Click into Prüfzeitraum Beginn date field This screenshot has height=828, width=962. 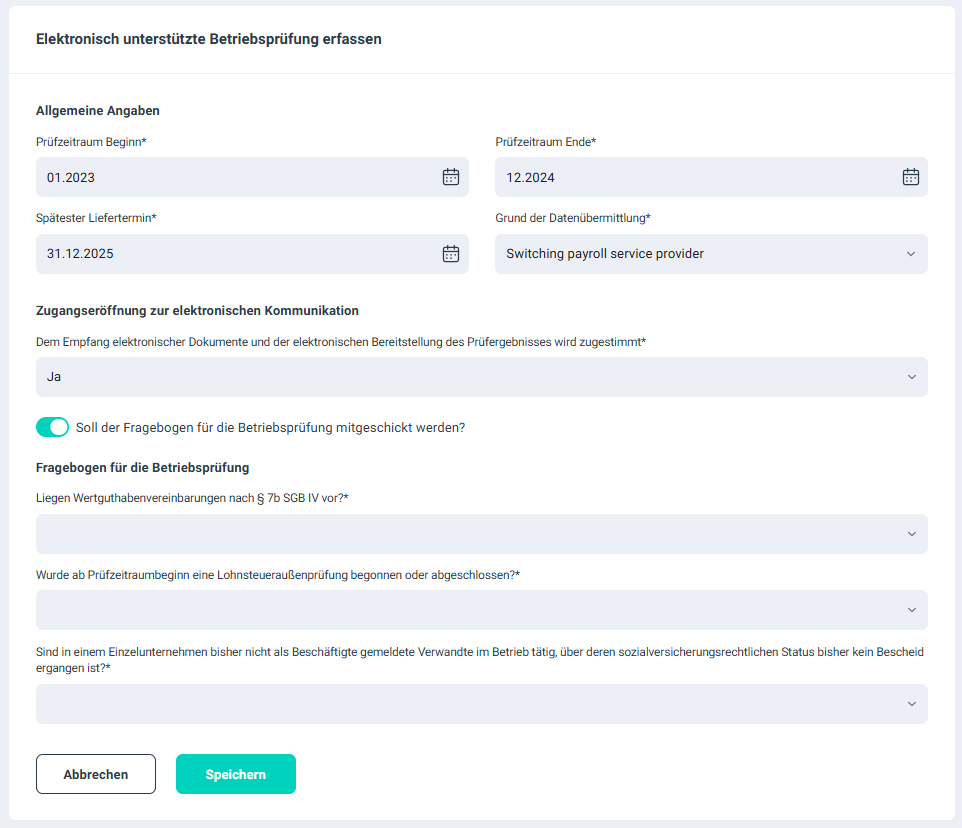230,177
